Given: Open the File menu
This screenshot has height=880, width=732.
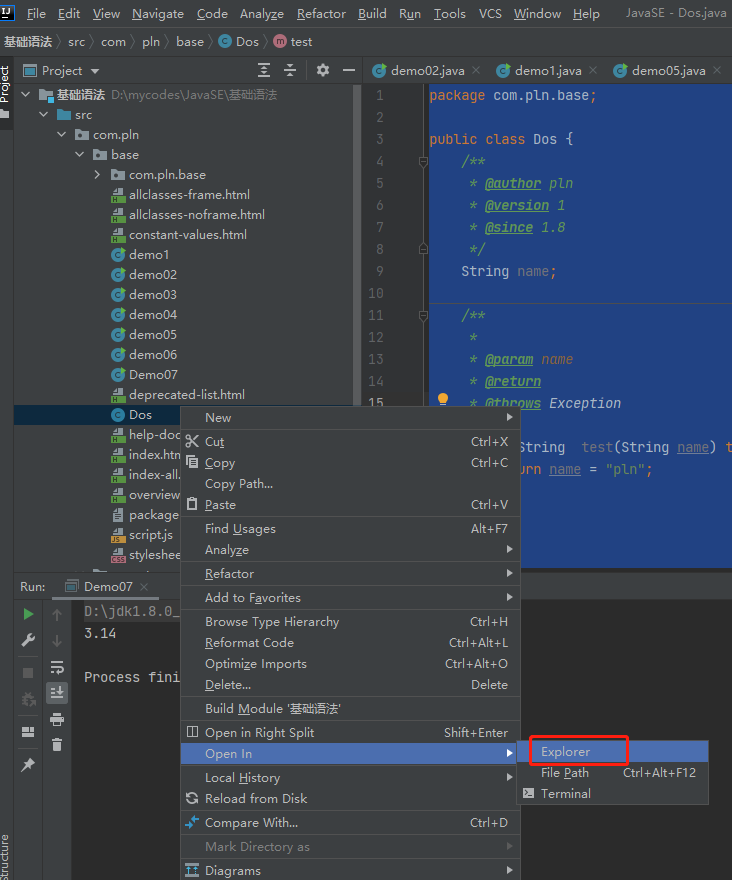Looking at the screenshot, I should pyautogui.click(x=36, y=13).
